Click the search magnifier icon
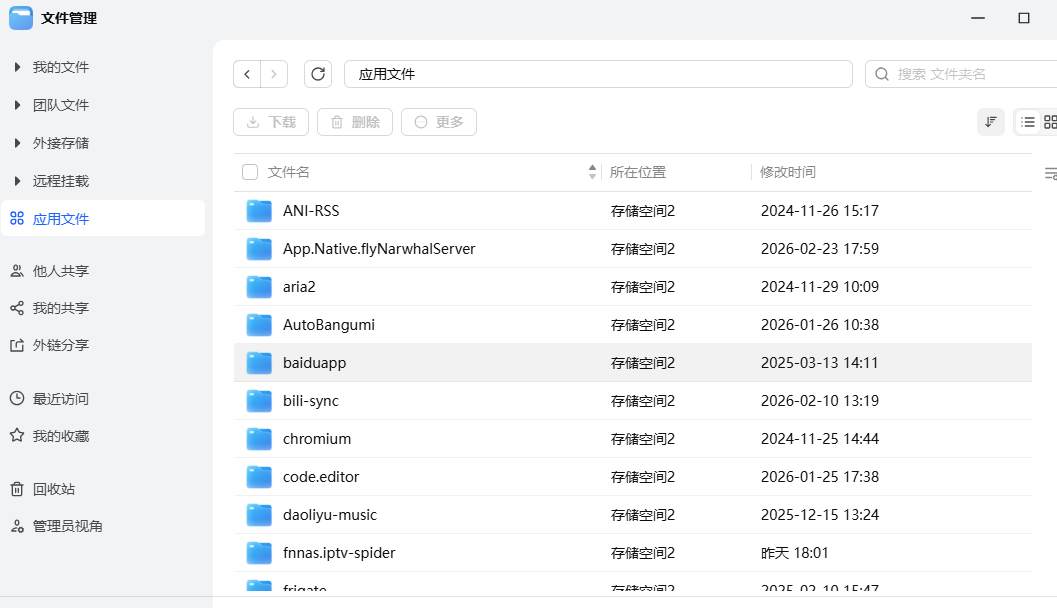The width and height of the screenshot is (1057, 608). pos(882,74)
